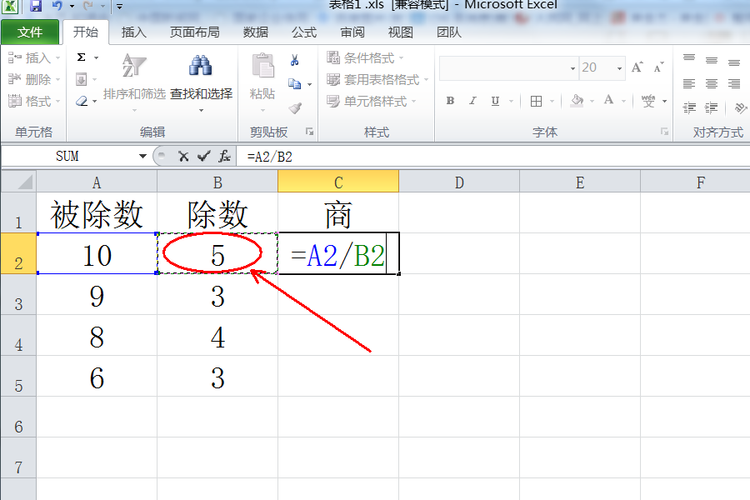Click the Font Color A icon
Viewport: 750px width, 500px height.
tap(608, 100)
